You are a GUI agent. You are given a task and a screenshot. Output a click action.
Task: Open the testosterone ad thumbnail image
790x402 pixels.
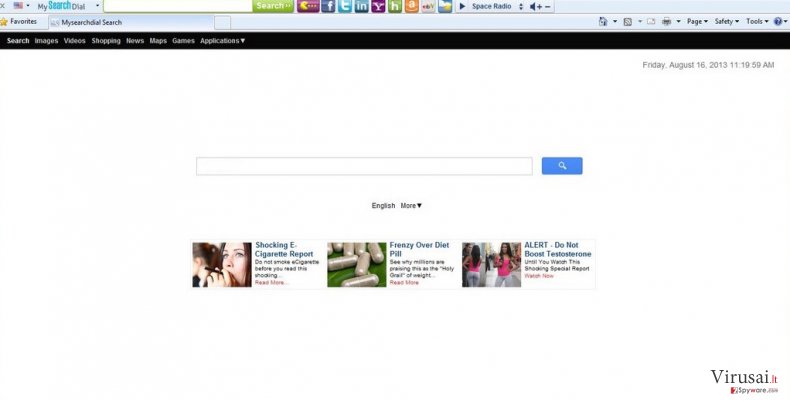[x=491, y=264]
